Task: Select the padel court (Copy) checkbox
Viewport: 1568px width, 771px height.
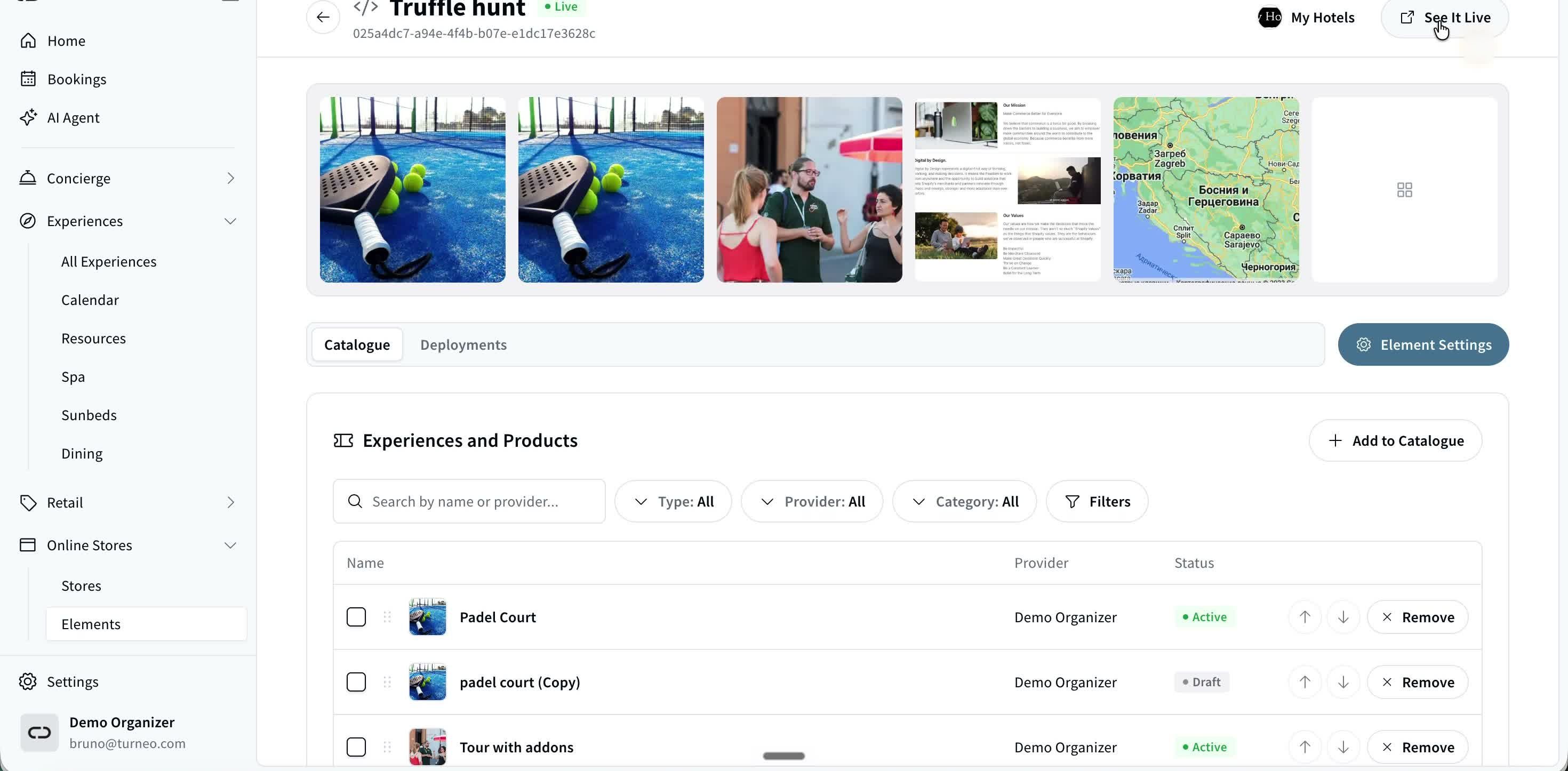Action: [x=356, y=682]
